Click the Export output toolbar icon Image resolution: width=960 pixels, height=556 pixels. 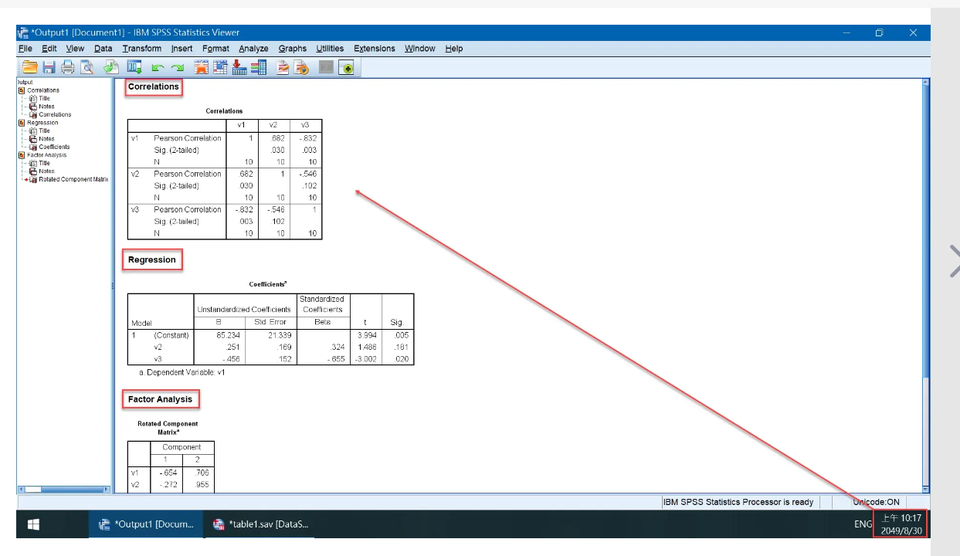pos(111,68)
